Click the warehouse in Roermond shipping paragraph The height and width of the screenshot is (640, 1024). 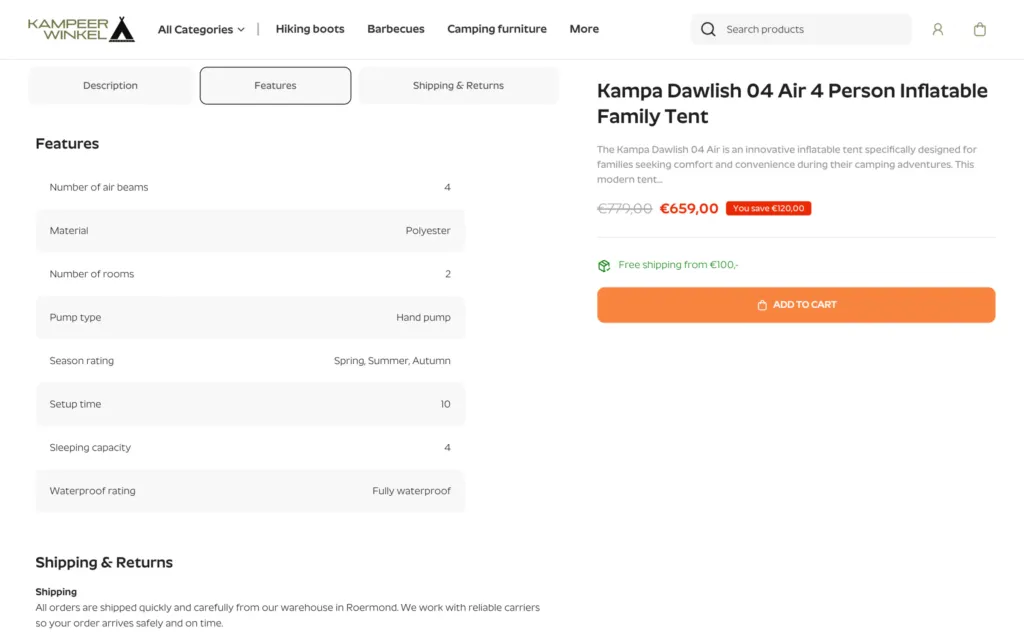pos(287,615)
